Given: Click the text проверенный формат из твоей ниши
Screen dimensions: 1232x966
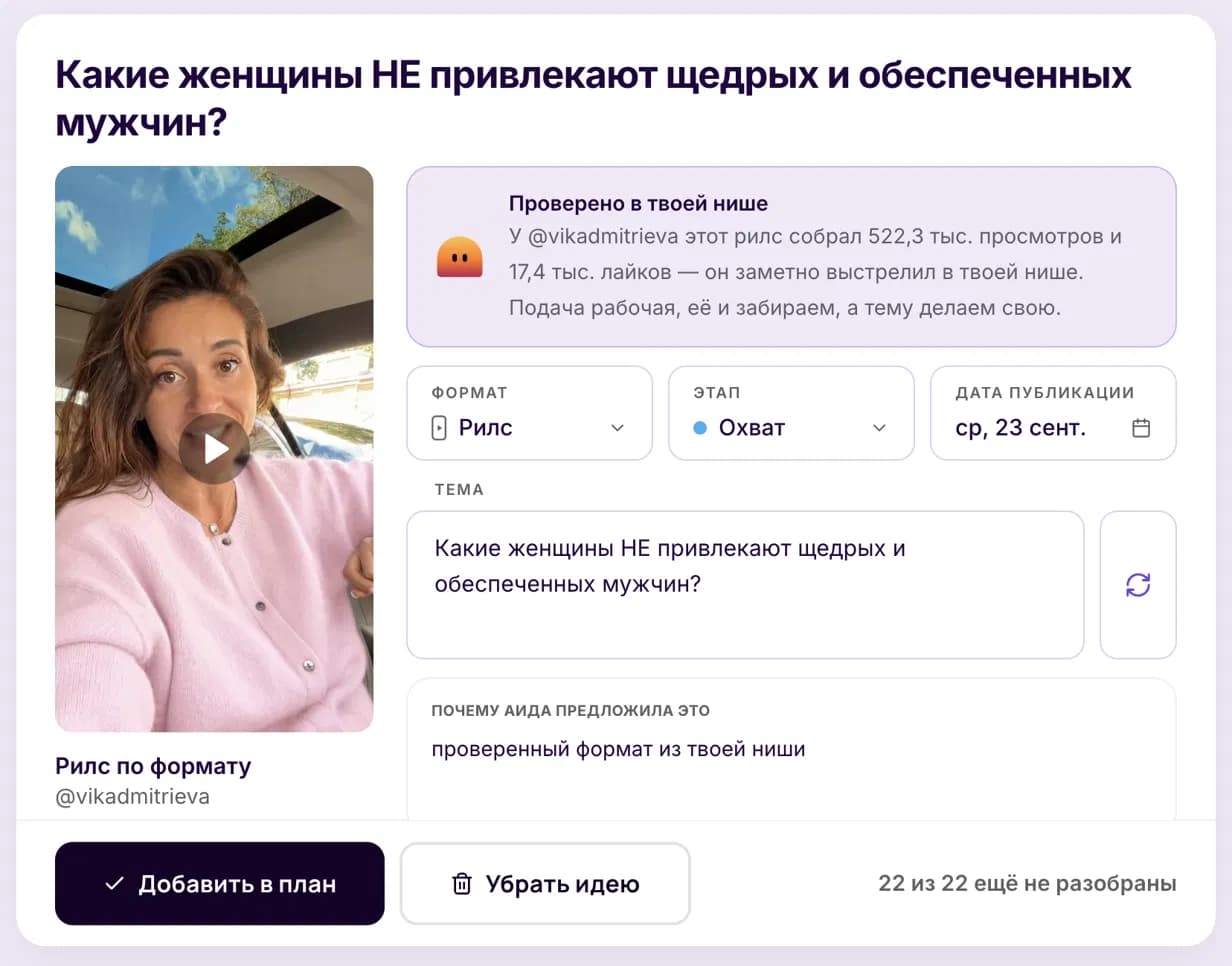Looking at the screenshot, I should tap(618, 749).
